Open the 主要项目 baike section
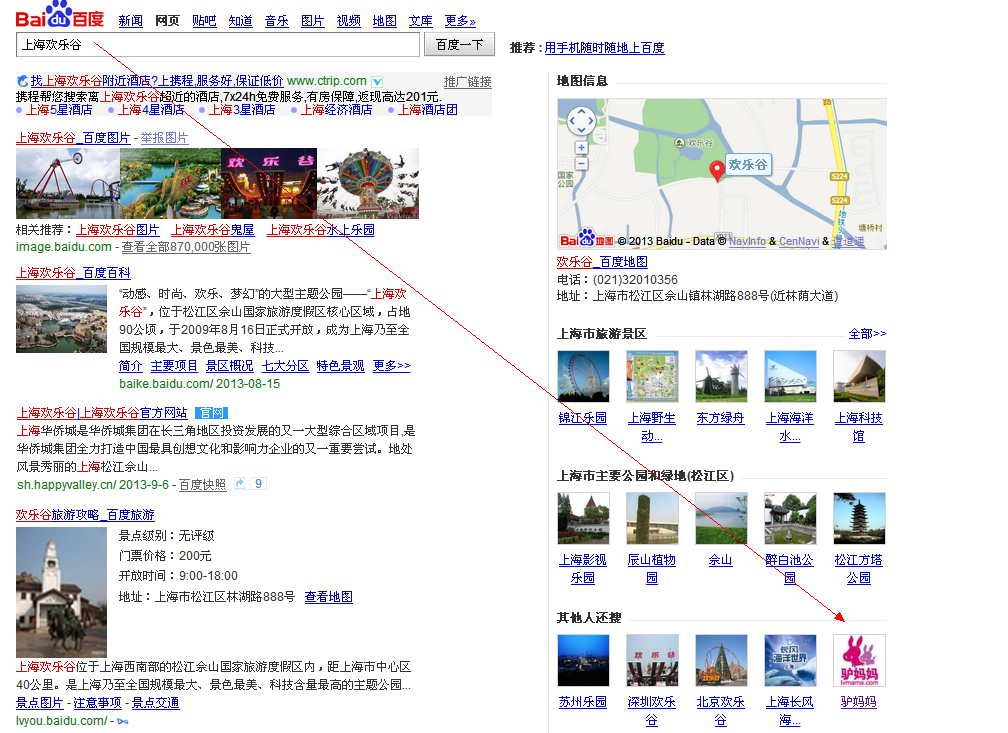Viewport: 1008px width, 733px height. [x=174, y=366]
